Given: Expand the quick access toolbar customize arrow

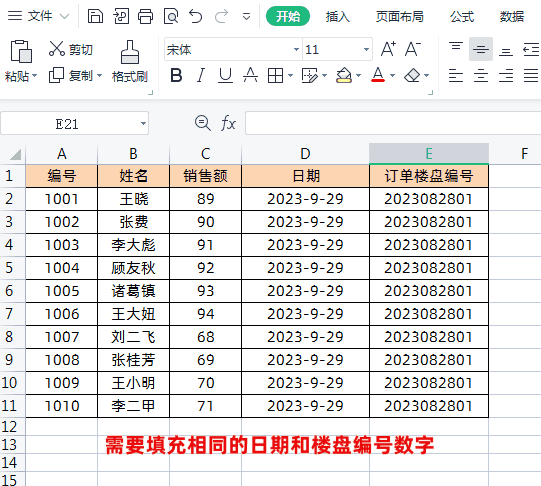Looking at the screenshot, I should point(246,17).
